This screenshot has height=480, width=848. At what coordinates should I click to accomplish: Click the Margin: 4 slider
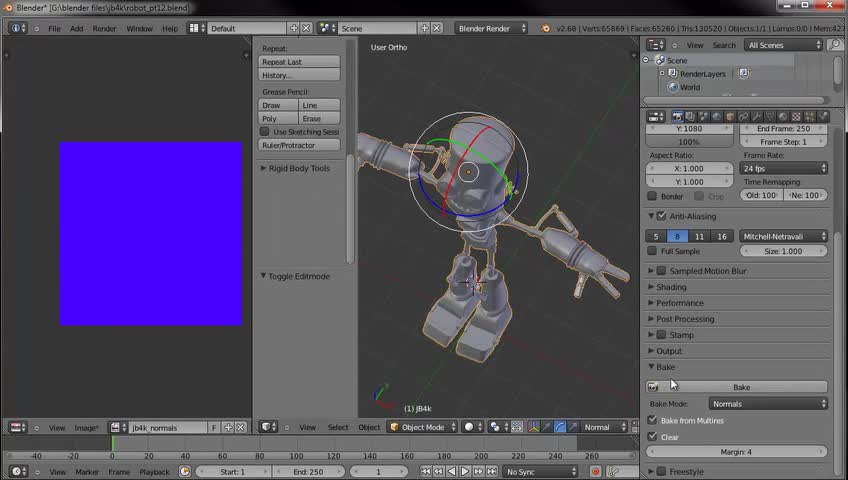(737, 451)
